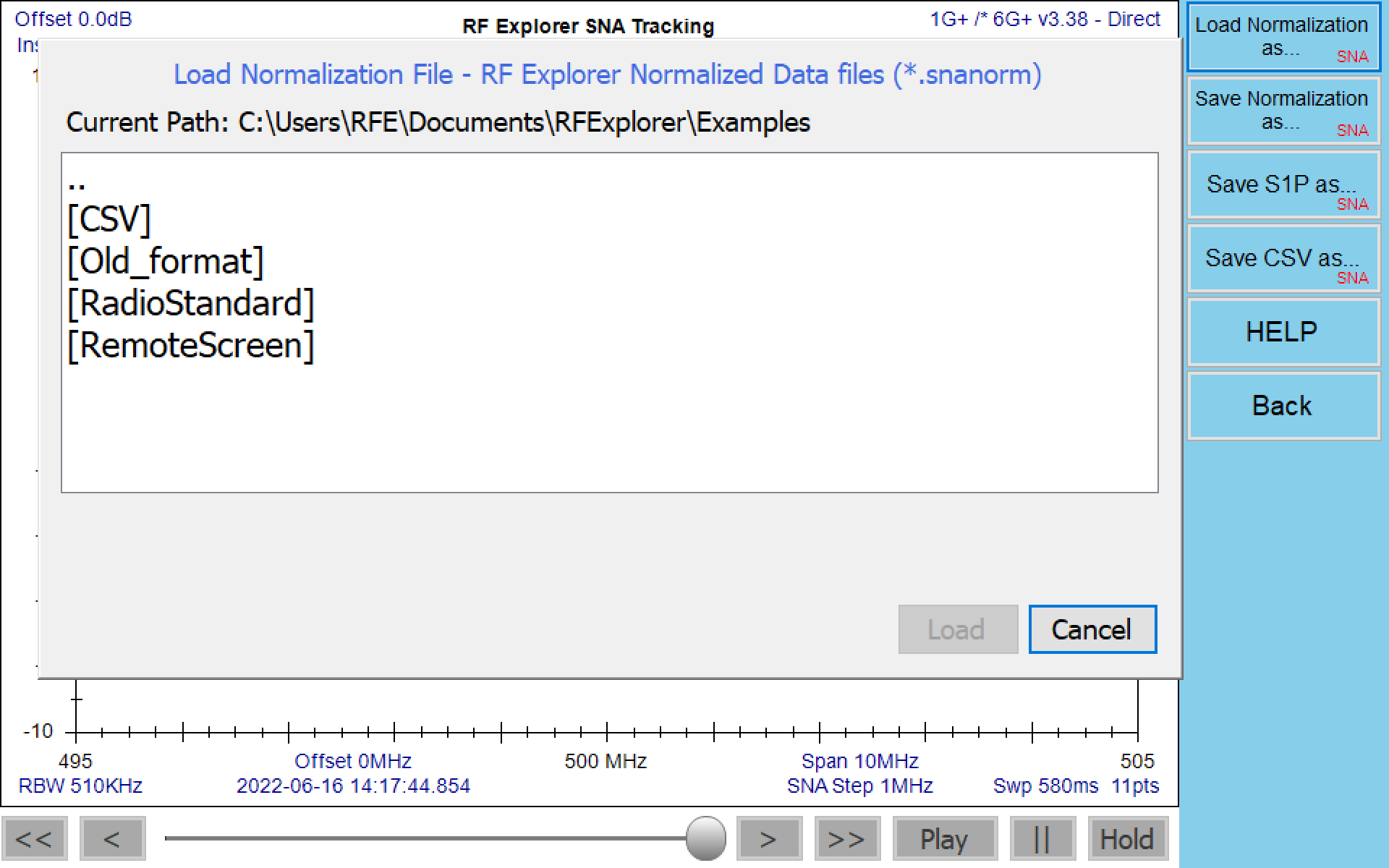This screenshot has width=1389, height=868.
Task: Click the Swp 580ms label
Action: tap(1045, 786)
